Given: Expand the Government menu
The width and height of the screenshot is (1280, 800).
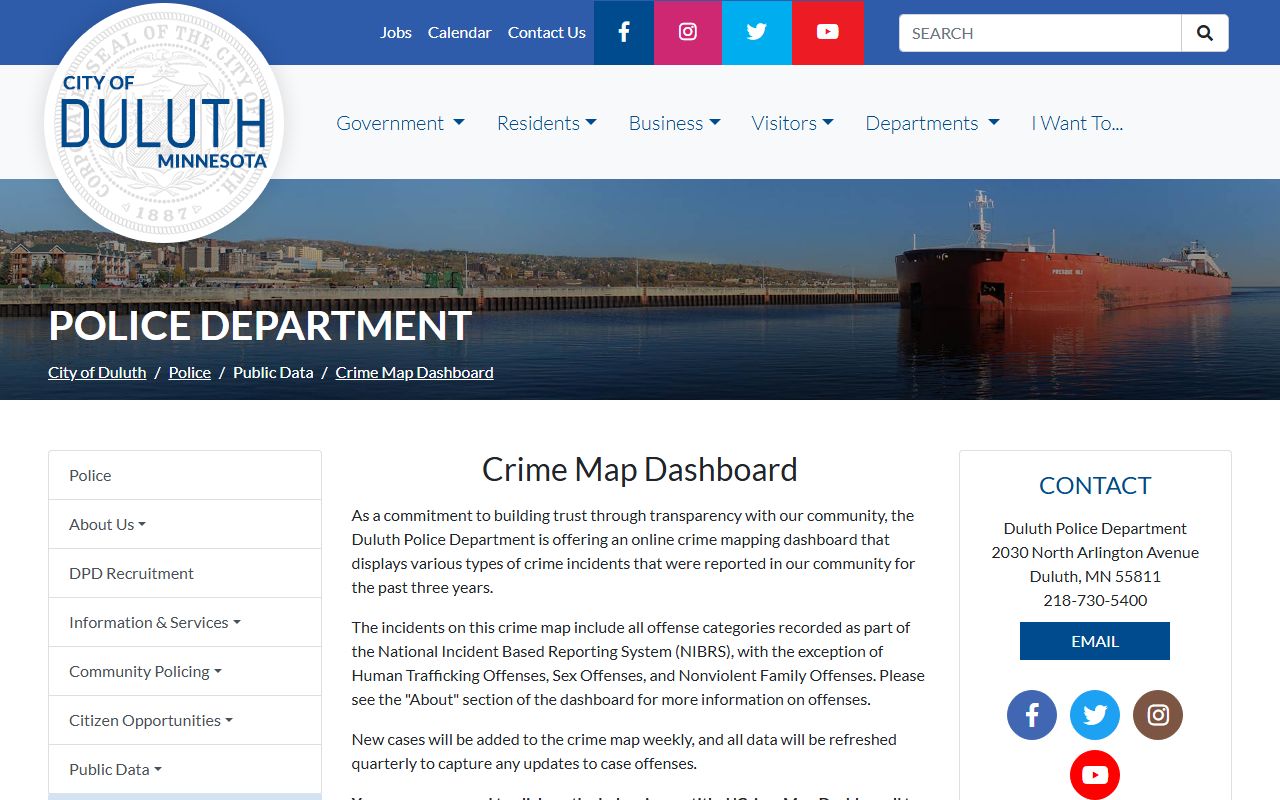Looking at the screenshot, I should [x=400, y=123].
